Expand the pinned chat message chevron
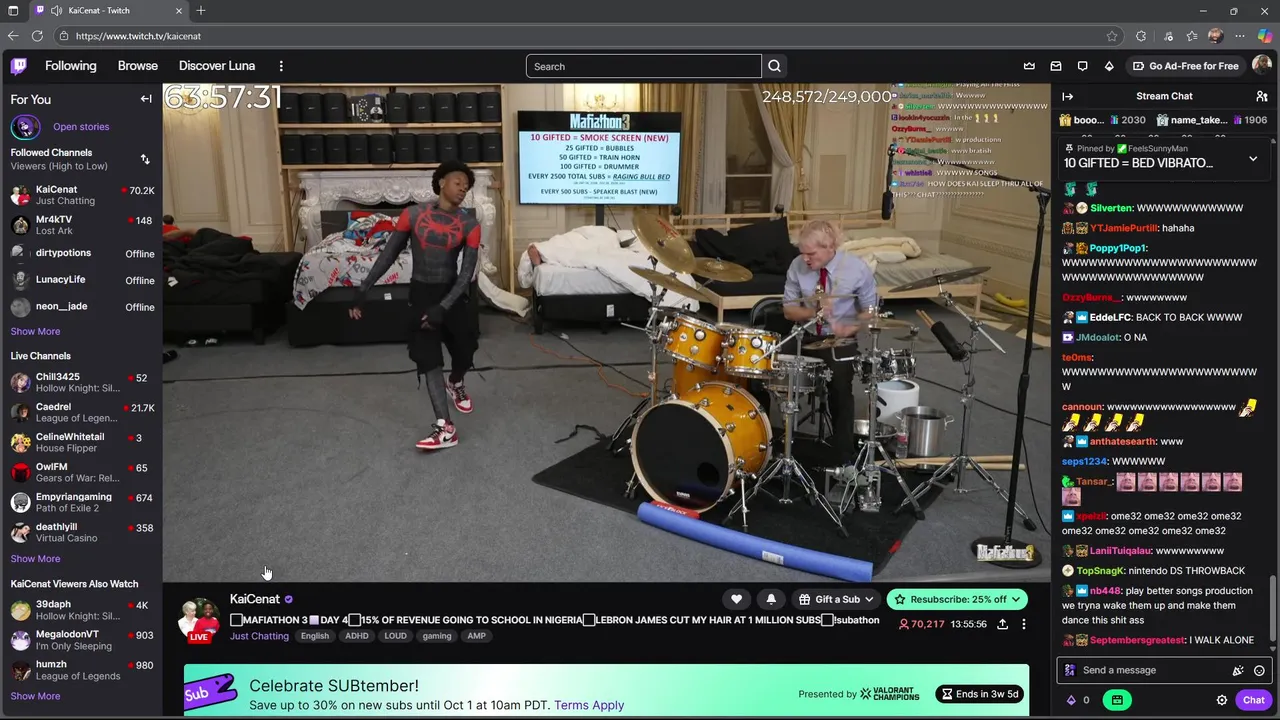Image resolution: width=1280 pixels, height=720 pixels. (1253, 159)
